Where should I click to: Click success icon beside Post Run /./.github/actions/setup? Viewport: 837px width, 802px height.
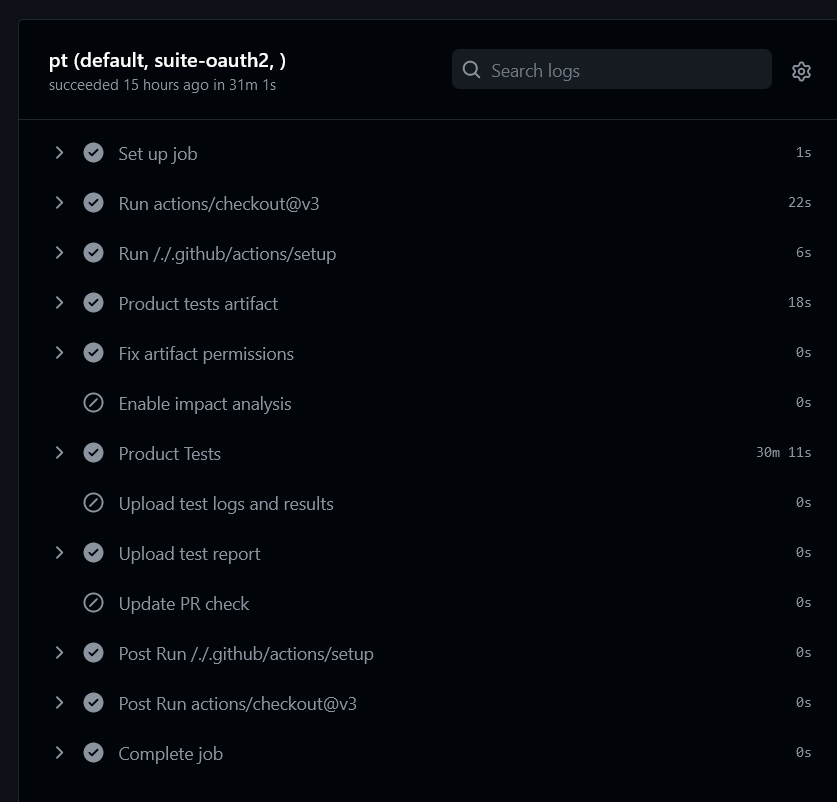click(93, 653)
